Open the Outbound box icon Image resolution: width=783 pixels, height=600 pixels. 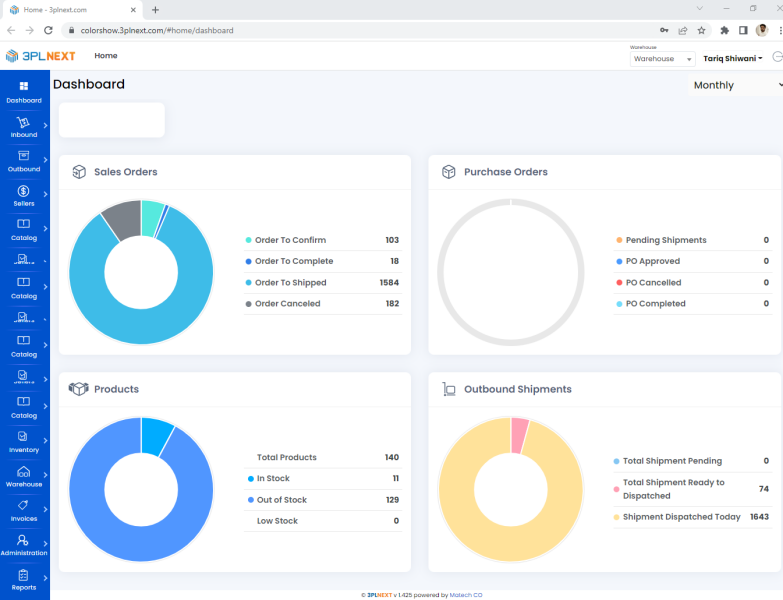[23, 156]
